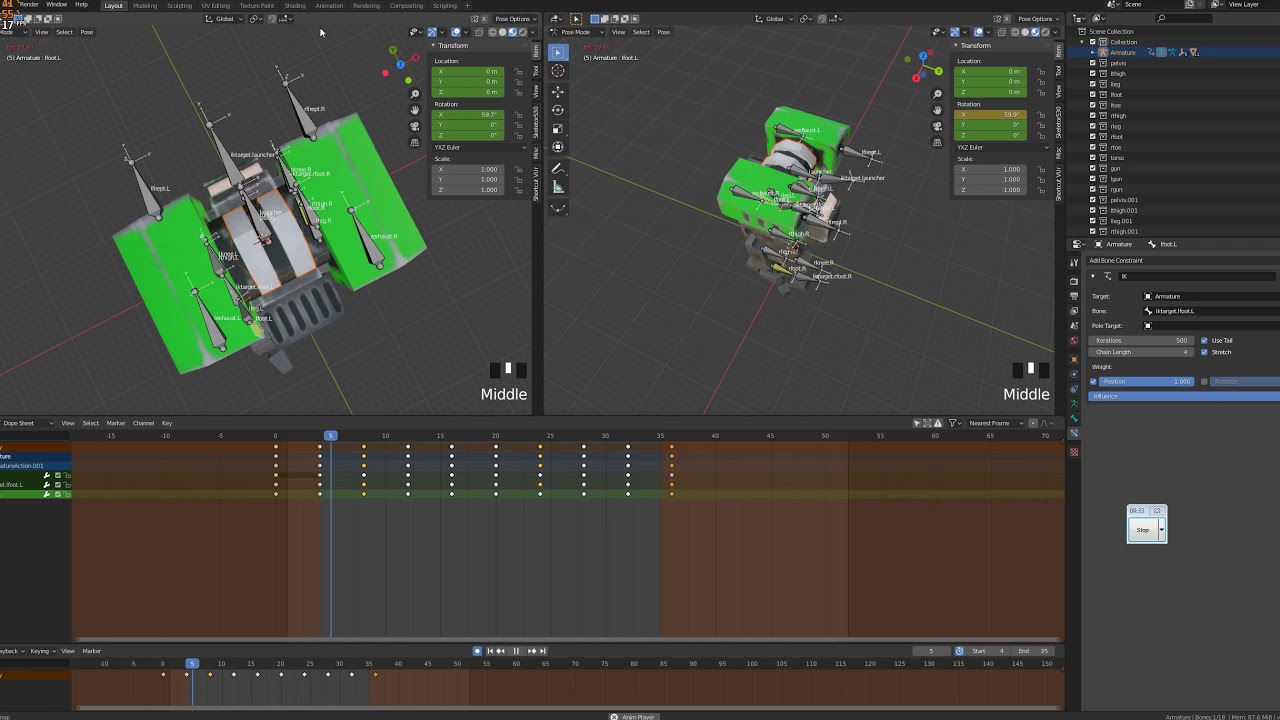
Task: Select the Scale tool in right viewport toolbar
Action: [x=558, y=128]
